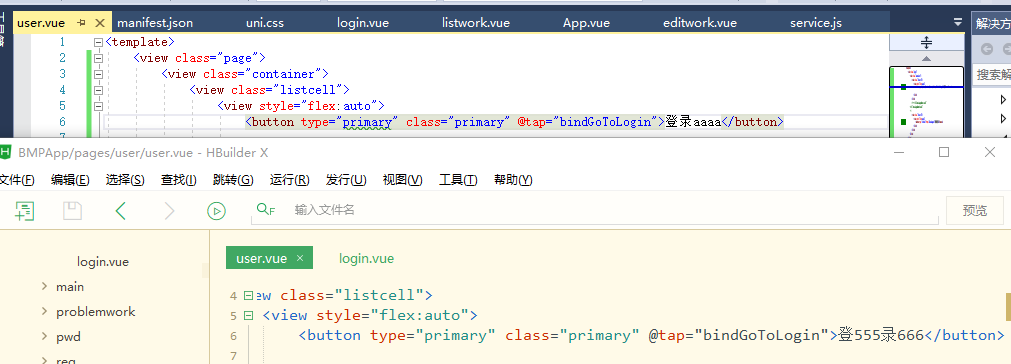1011x364 pixels.
Task: Click the 登555录666 text in HBuilder X
Action: [x=881, y=335]
